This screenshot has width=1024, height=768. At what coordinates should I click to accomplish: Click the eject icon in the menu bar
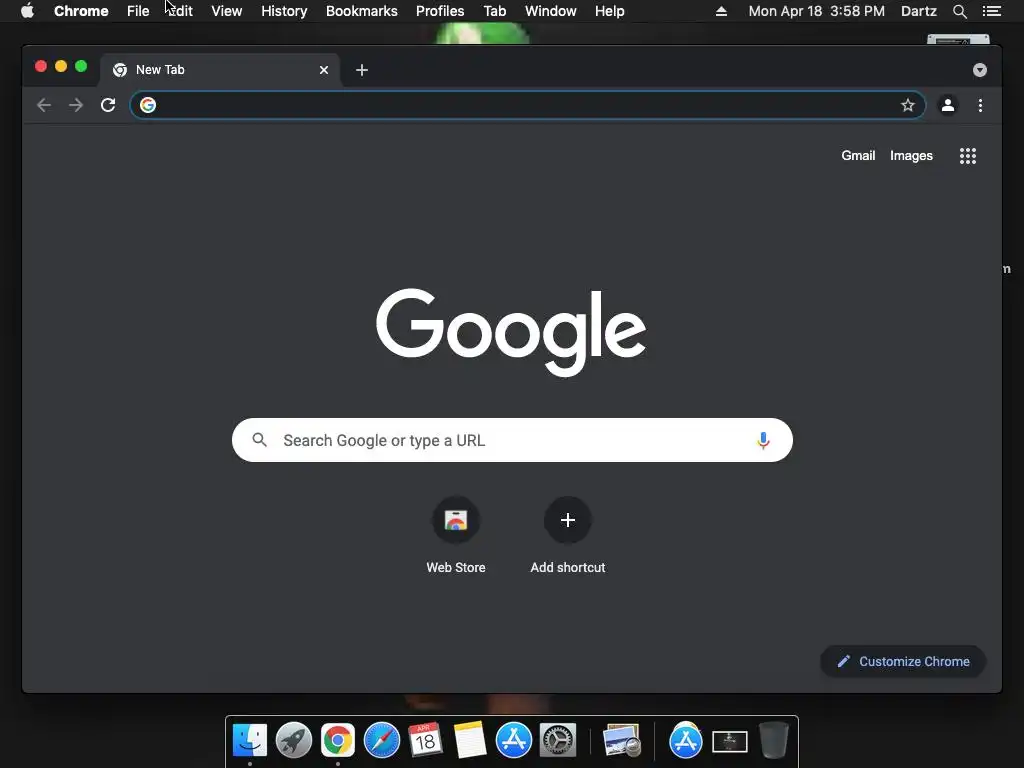click(721, 11)
